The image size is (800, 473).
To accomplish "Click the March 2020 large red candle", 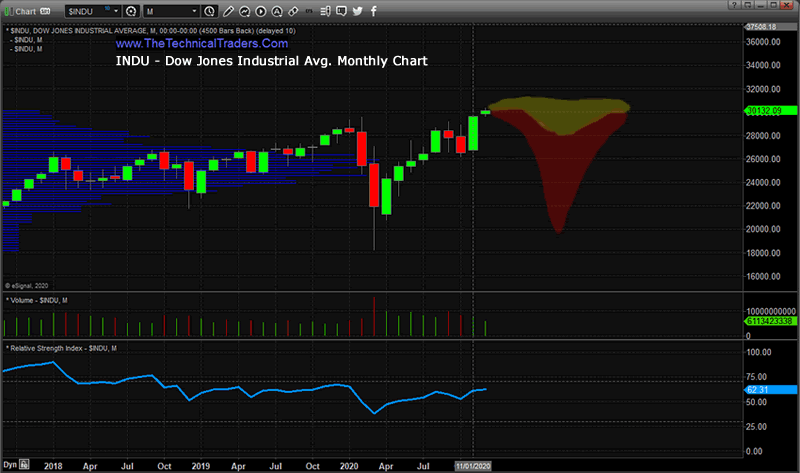I will (374, 185).
